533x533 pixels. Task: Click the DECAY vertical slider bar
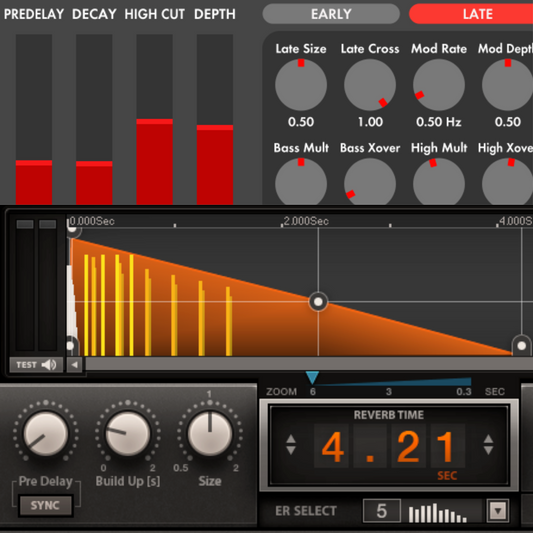click(94, 119)
